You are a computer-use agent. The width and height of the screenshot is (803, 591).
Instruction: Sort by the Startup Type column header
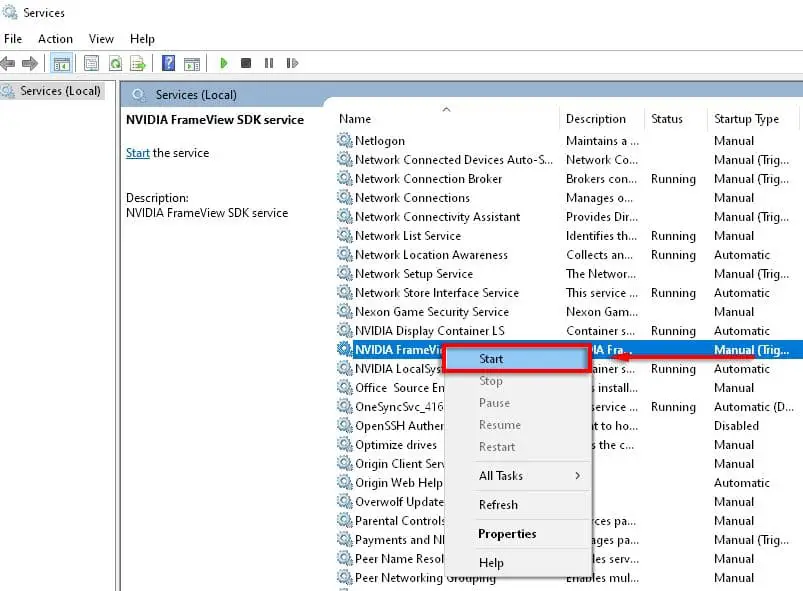746,119
